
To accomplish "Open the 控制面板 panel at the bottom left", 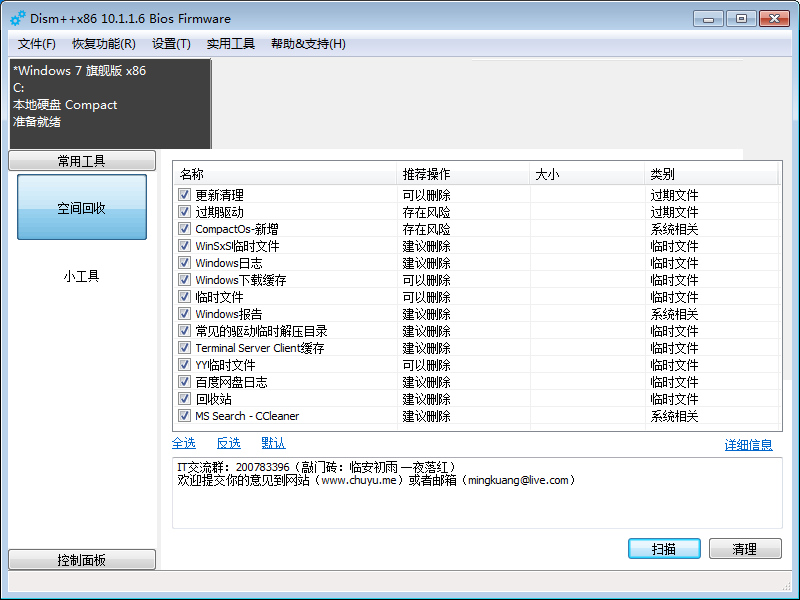I will click(81, 559).
